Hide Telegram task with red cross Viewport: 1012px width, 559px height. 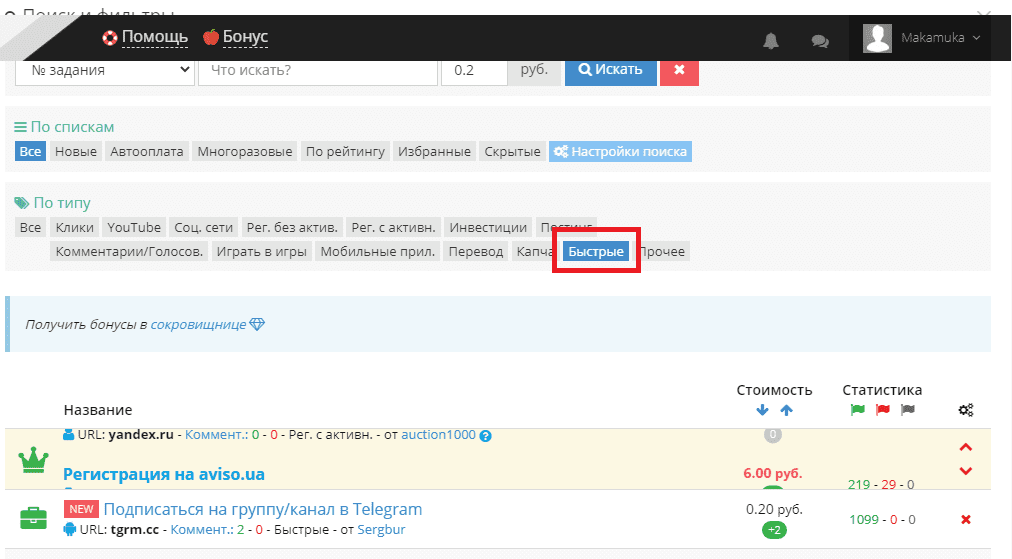click(965, 519)
